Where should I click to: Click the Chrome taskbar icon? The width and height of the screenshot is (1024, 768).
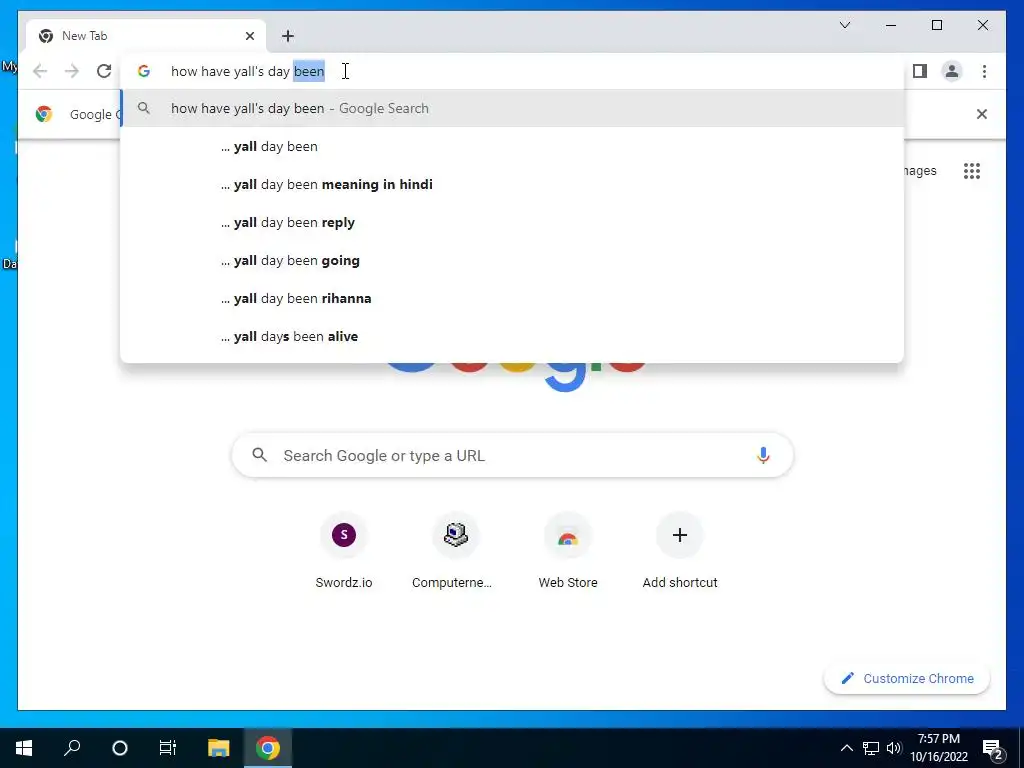click(268, 748)
